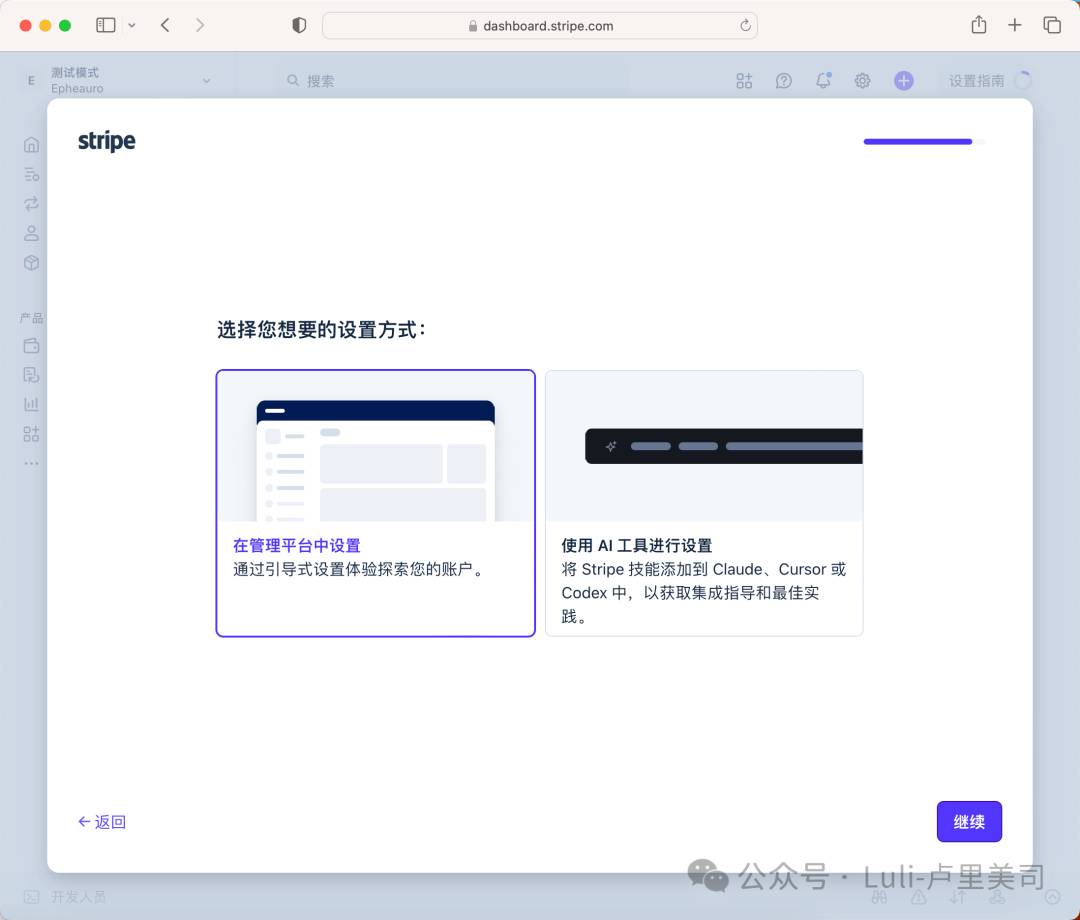Screen dimensions: 1080x920
Task: Click the AI prompt bar illustration
Action: click(723, 446)
